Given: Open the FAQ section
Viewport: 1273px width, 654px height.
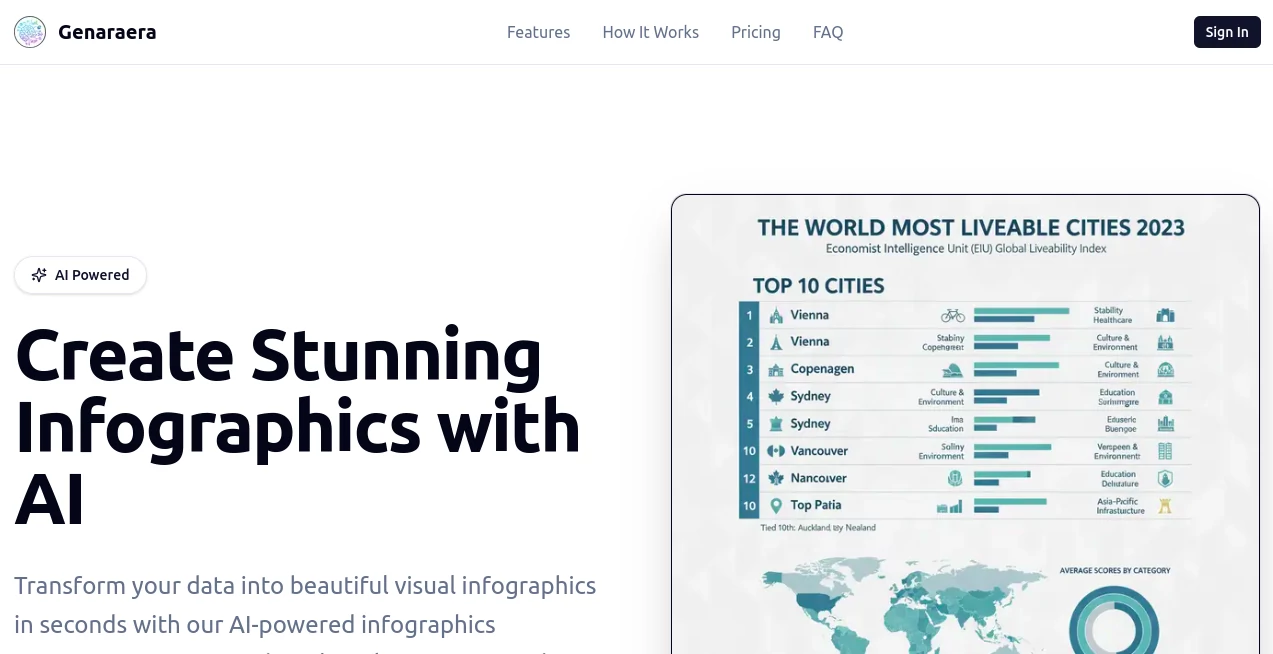Looking at the screenshot, I should coord(828,32).
